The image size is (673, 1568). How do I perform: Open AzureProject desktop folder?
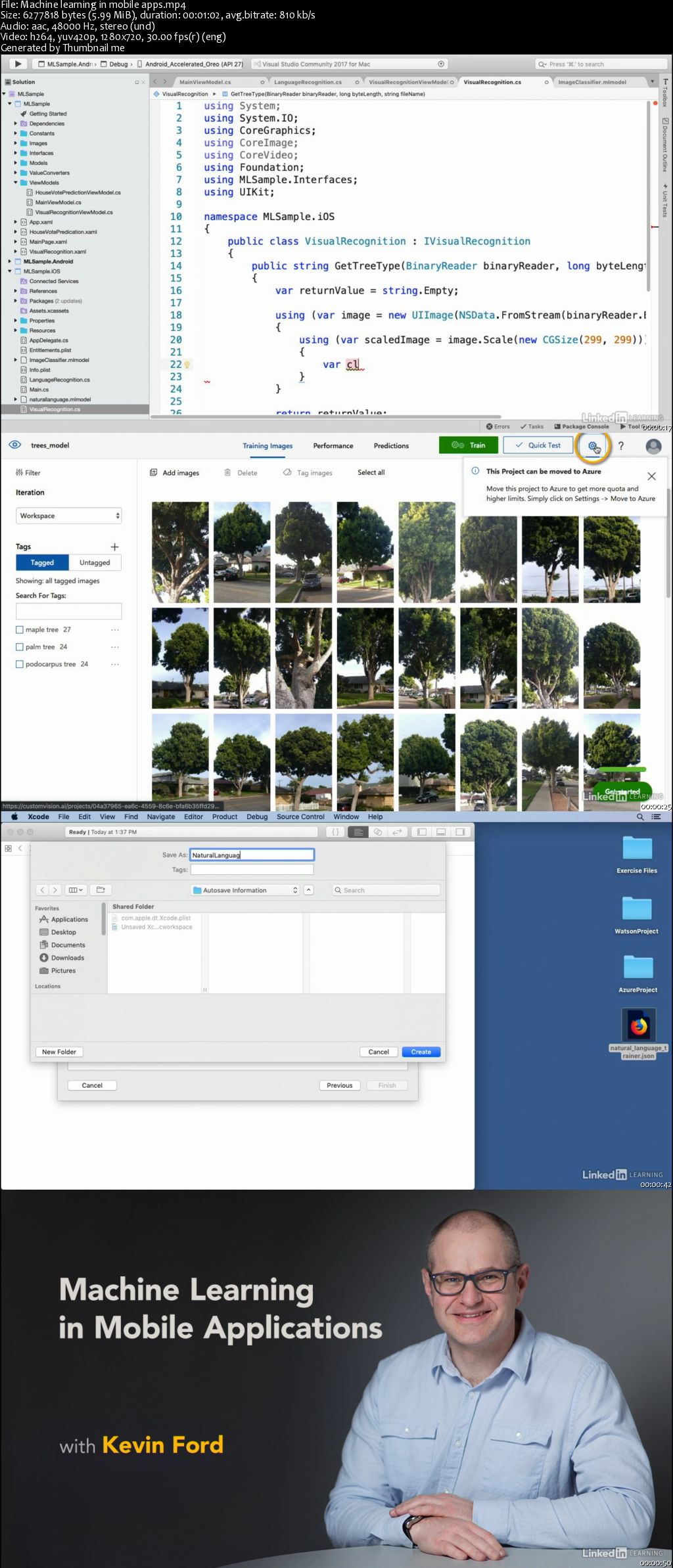point(638,974)
